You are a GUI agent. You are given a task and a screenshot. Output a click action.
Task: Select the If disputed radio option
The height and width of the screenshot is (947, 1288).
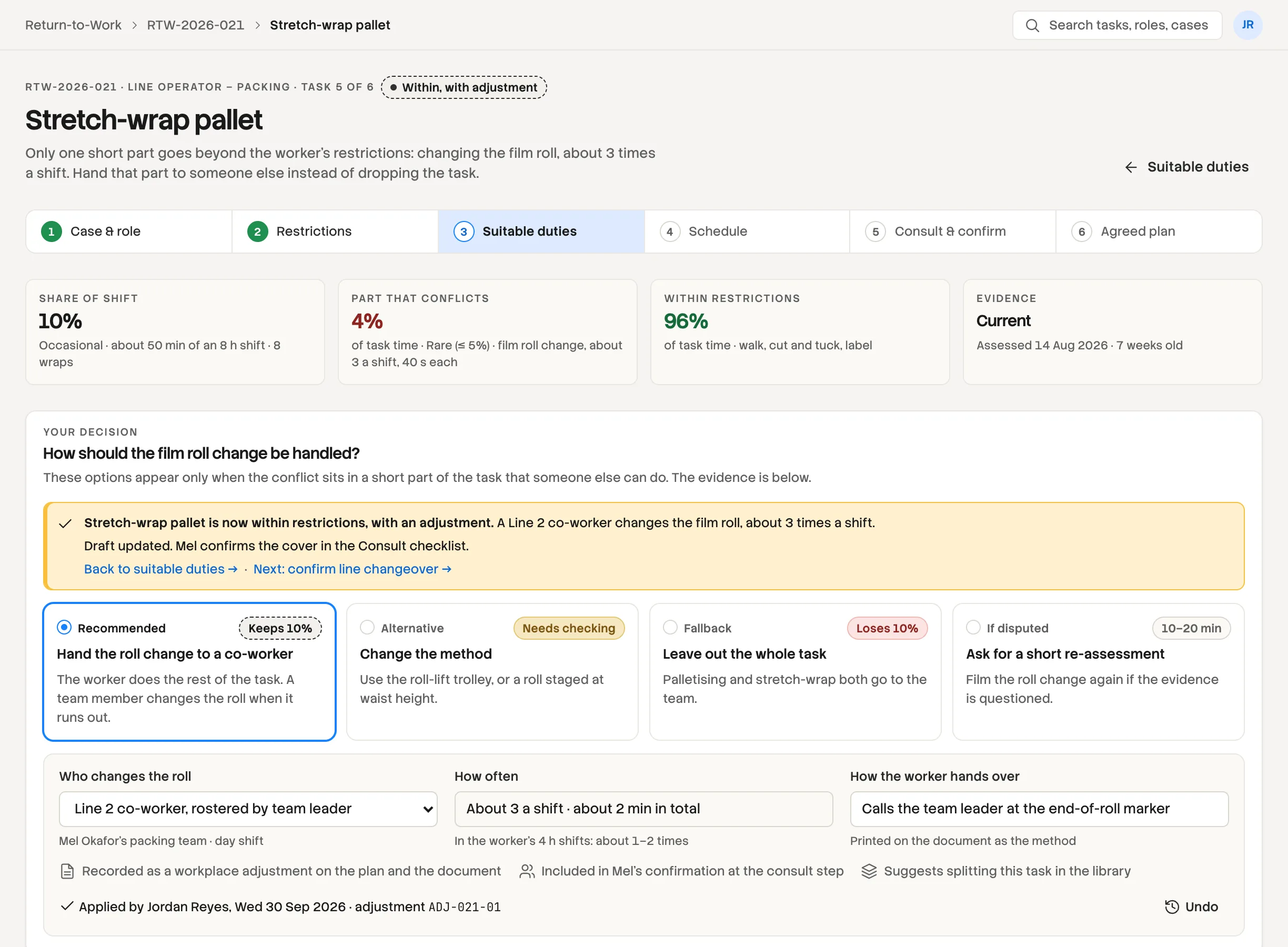tap(973, 627)
